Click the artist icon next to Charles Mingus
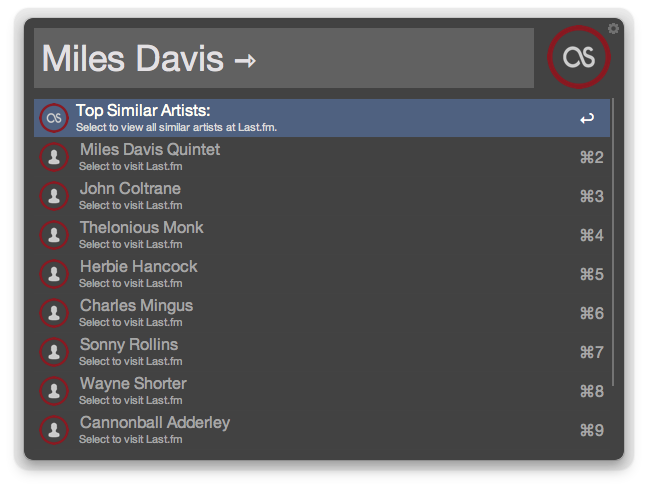This screenshot has width=648, height=490. pyautogui.click(x=53, y=313)
